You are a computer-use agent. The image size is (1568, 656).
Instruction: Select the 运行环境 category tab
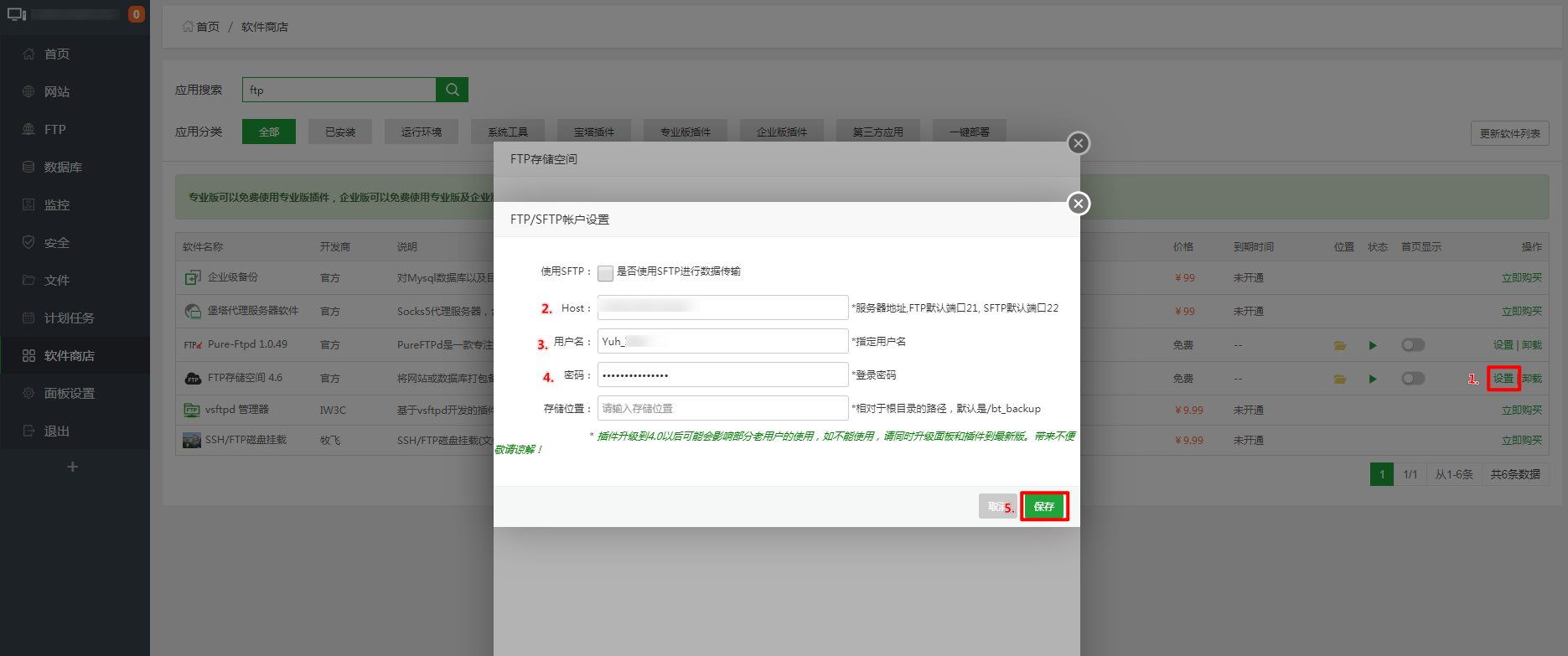422,132
